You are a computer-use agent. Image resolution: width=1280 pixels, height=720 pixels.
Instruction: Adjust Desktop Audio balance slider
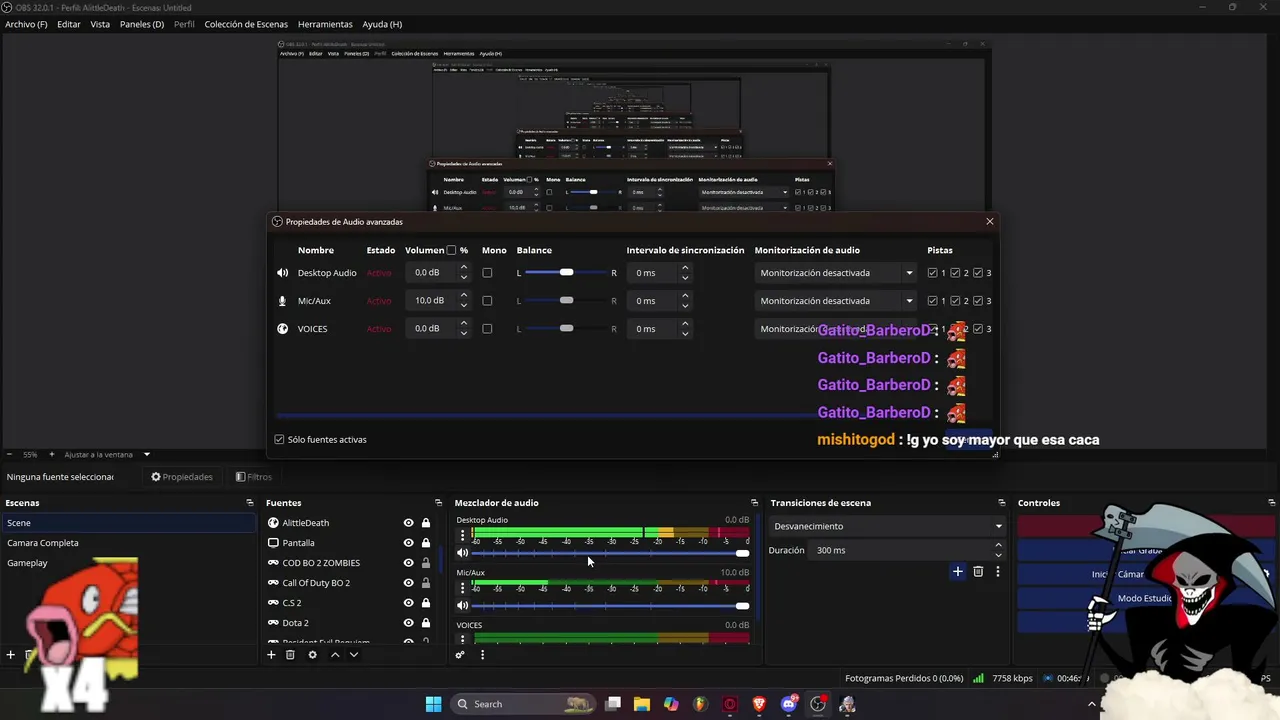(x=566, y=273)
